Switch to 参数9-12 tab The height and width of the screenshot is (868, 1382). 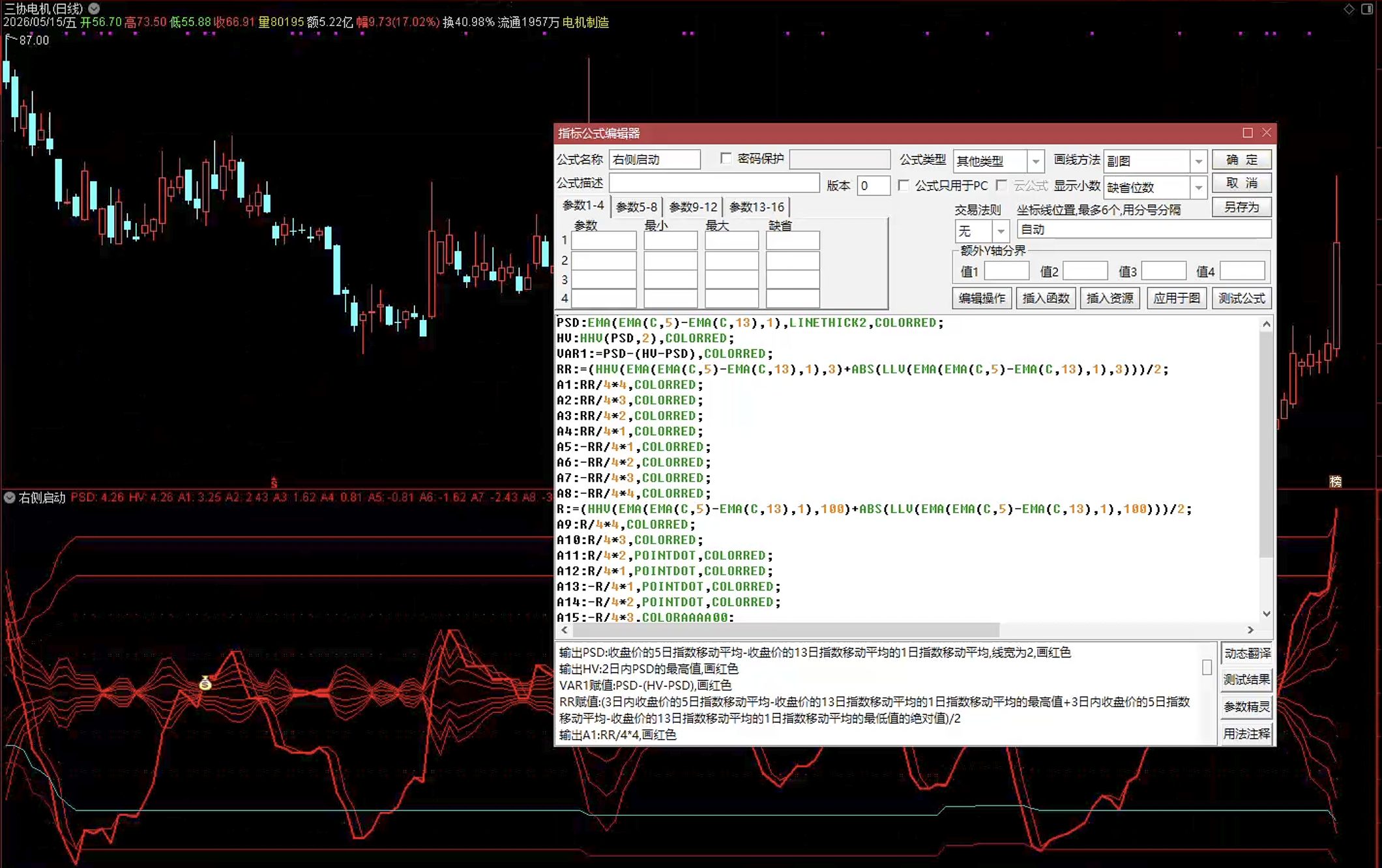(693, 207)
